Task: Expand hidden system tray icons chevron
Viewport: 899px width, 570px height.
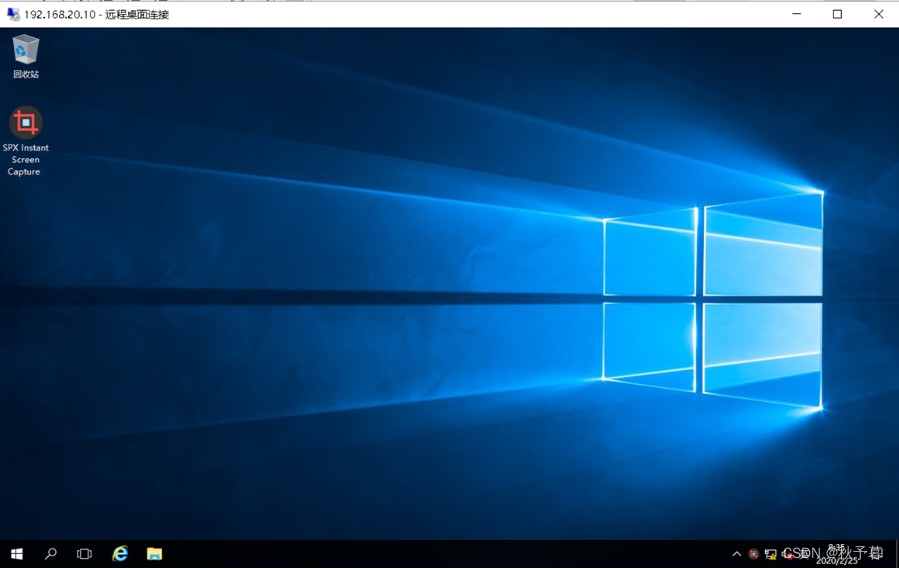Action: [x=737, y=554]
